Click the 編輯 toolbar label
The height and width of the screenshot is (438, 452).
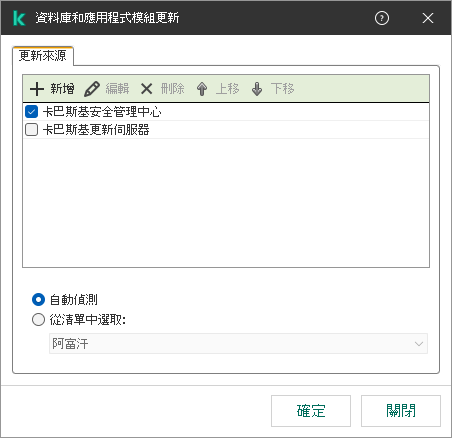click(117, 89)
